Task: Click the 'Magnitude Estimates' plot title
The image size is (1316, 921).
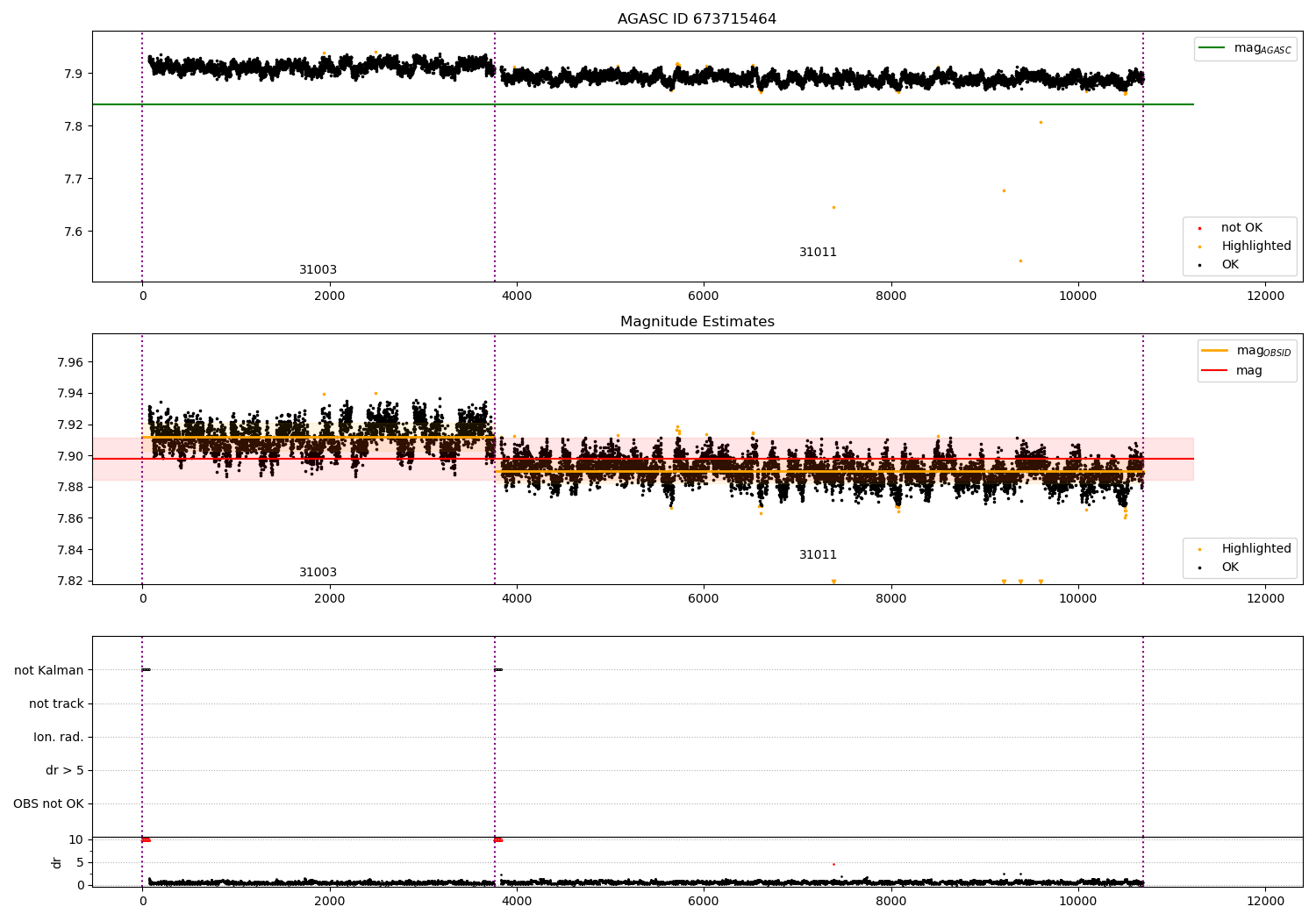Action: (697, 322)
